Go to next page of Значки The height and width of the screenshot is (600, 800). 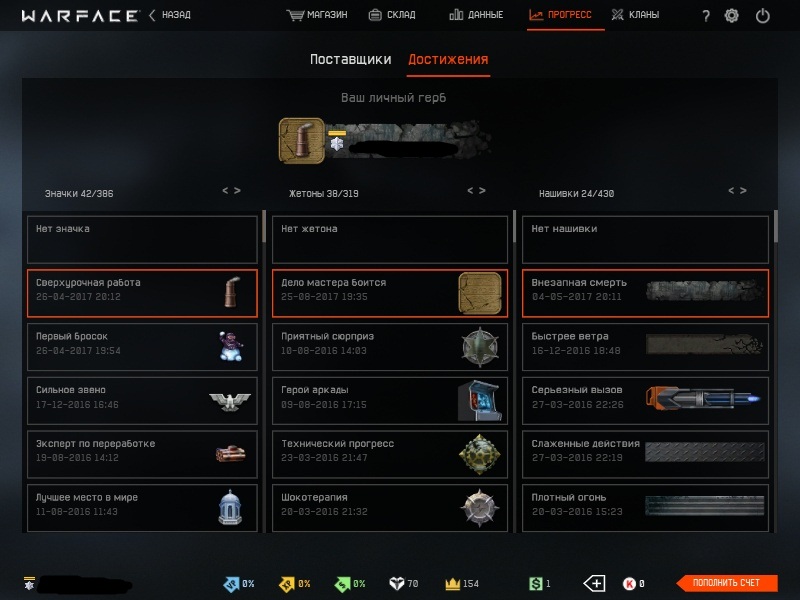pyautogui.click(x=237, y=191)
